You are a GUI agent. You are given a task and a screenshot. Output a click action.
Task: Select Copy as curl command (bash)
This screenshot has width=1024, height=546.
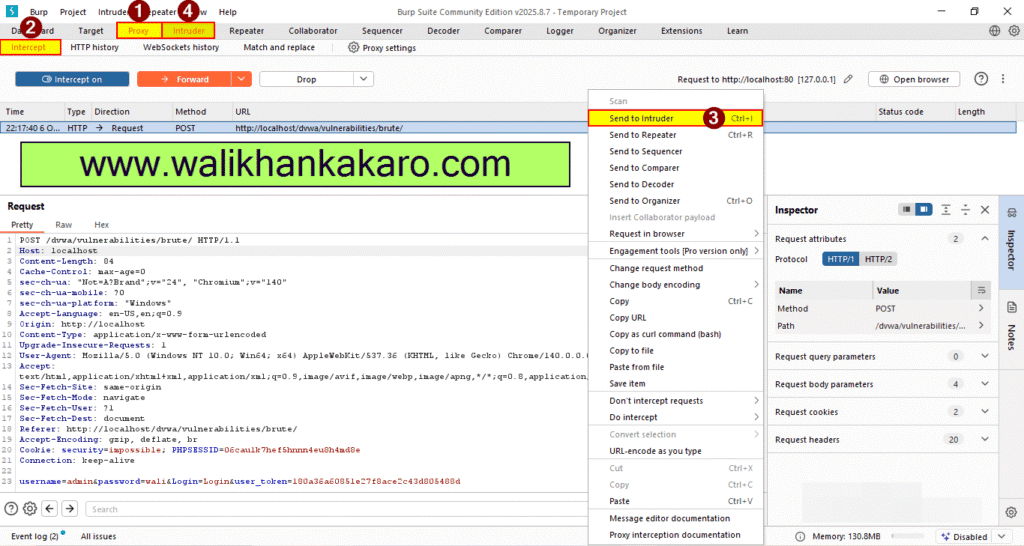coord(675,334)
